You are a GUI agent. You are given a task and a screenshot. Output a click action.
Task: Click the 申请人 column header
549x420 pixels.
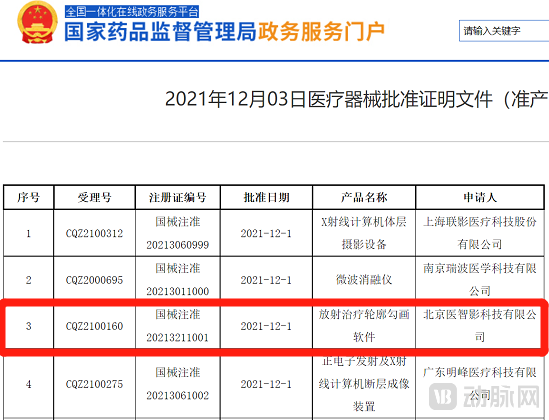(480, 198)
